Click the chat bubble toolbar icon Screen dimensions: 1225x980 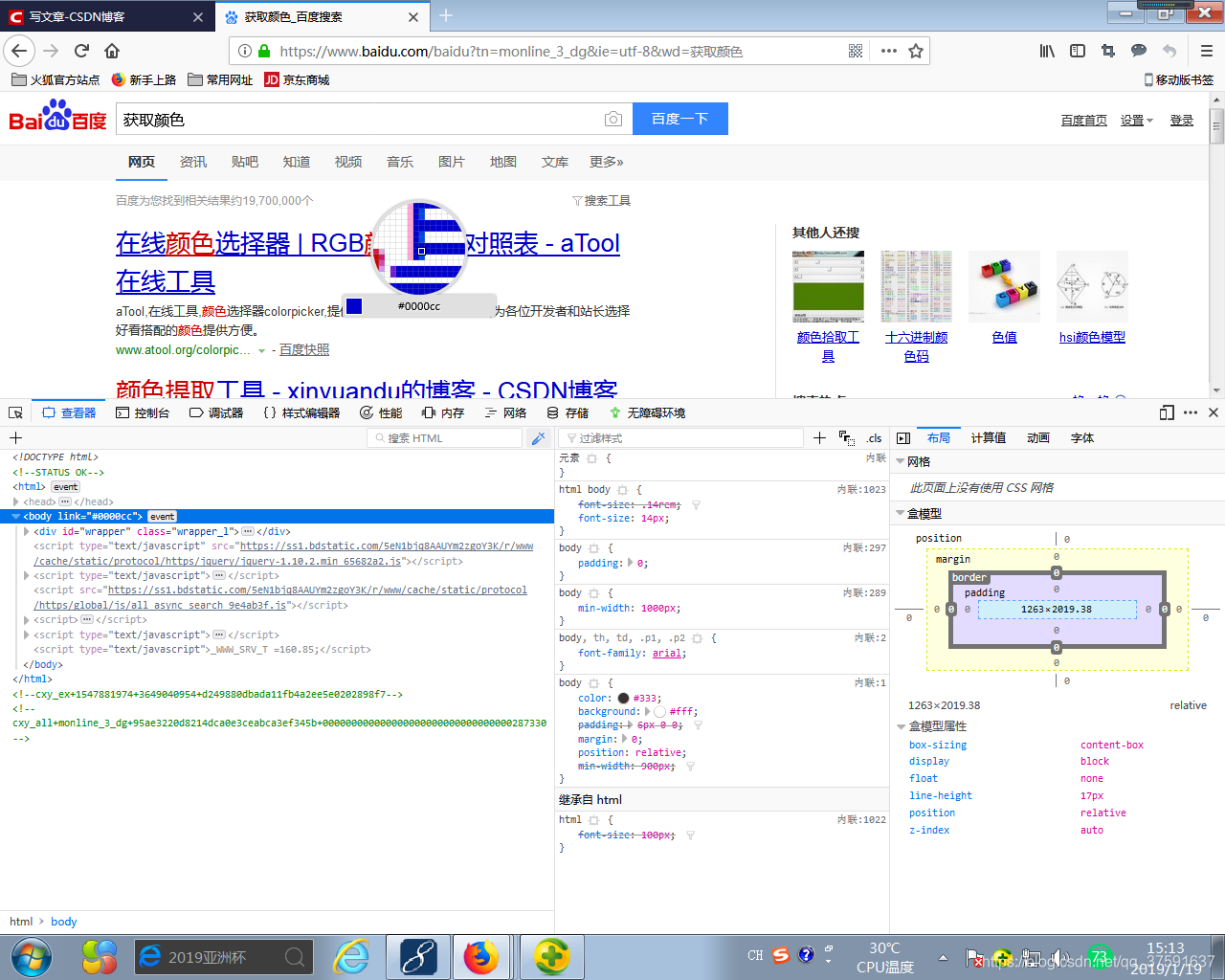click(x=1139, y=51)
